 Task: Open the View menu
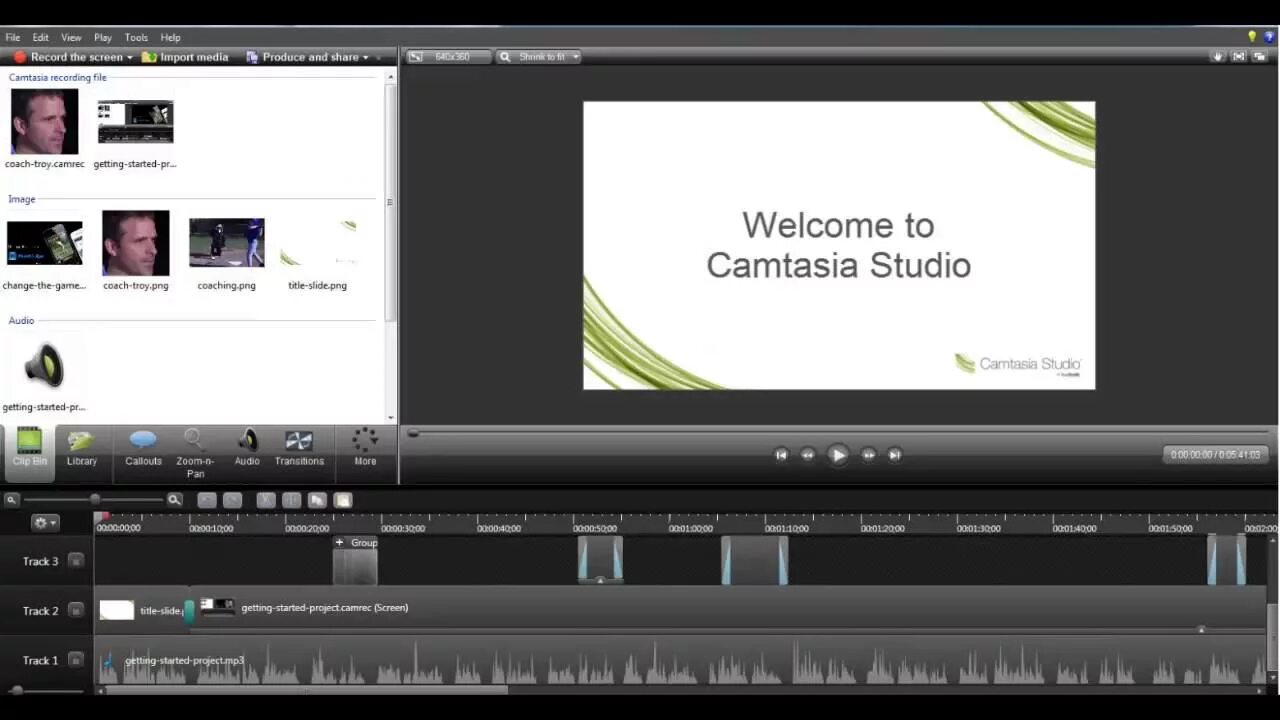coord(71,37)
